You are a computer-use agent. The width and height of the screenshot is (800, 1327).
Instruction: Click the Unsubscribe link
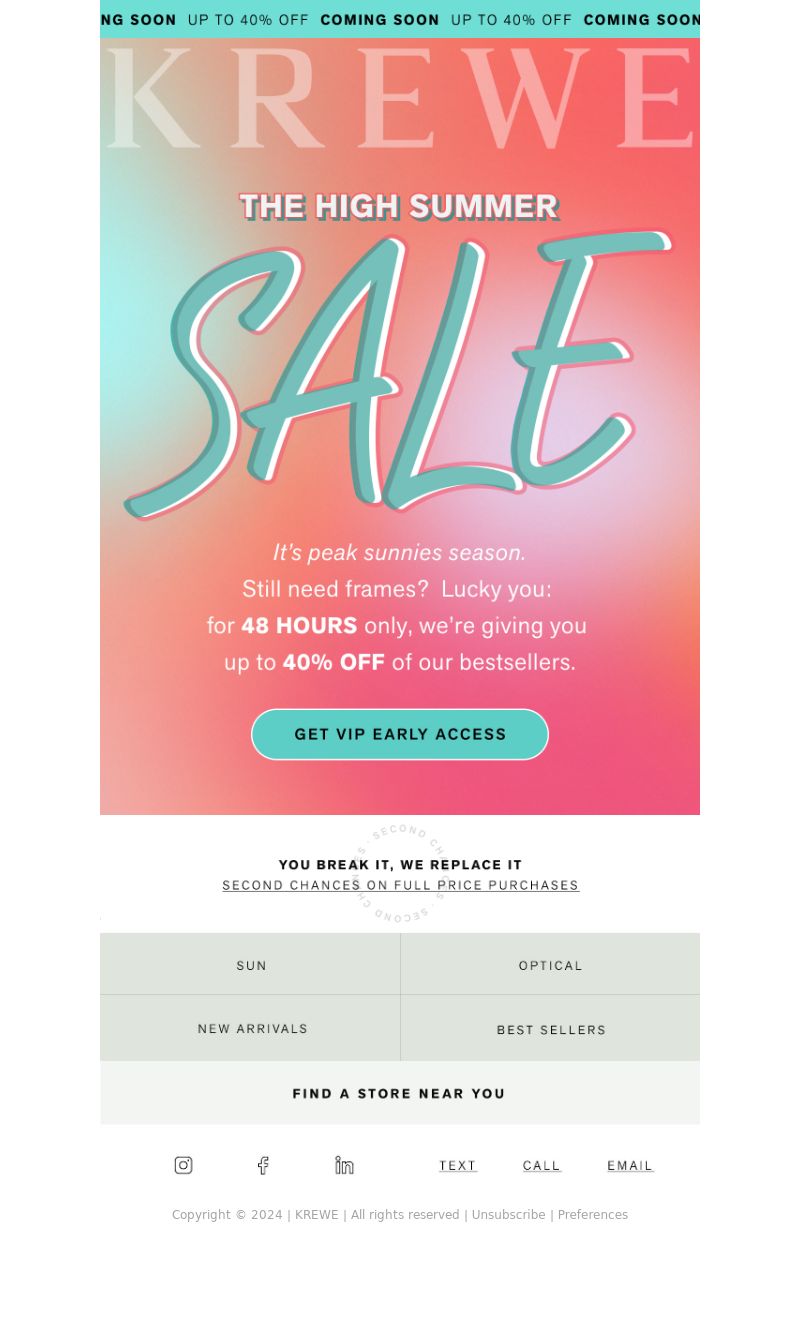(508, 1215)
